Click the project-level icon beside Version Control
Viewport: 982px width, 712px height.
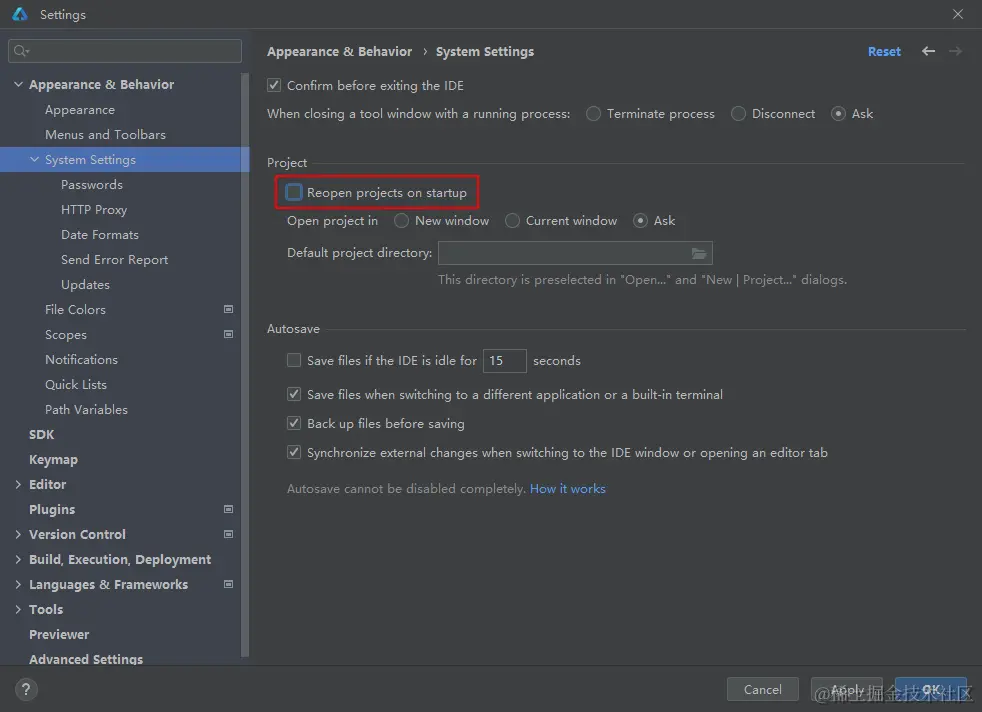coord(229,534)
